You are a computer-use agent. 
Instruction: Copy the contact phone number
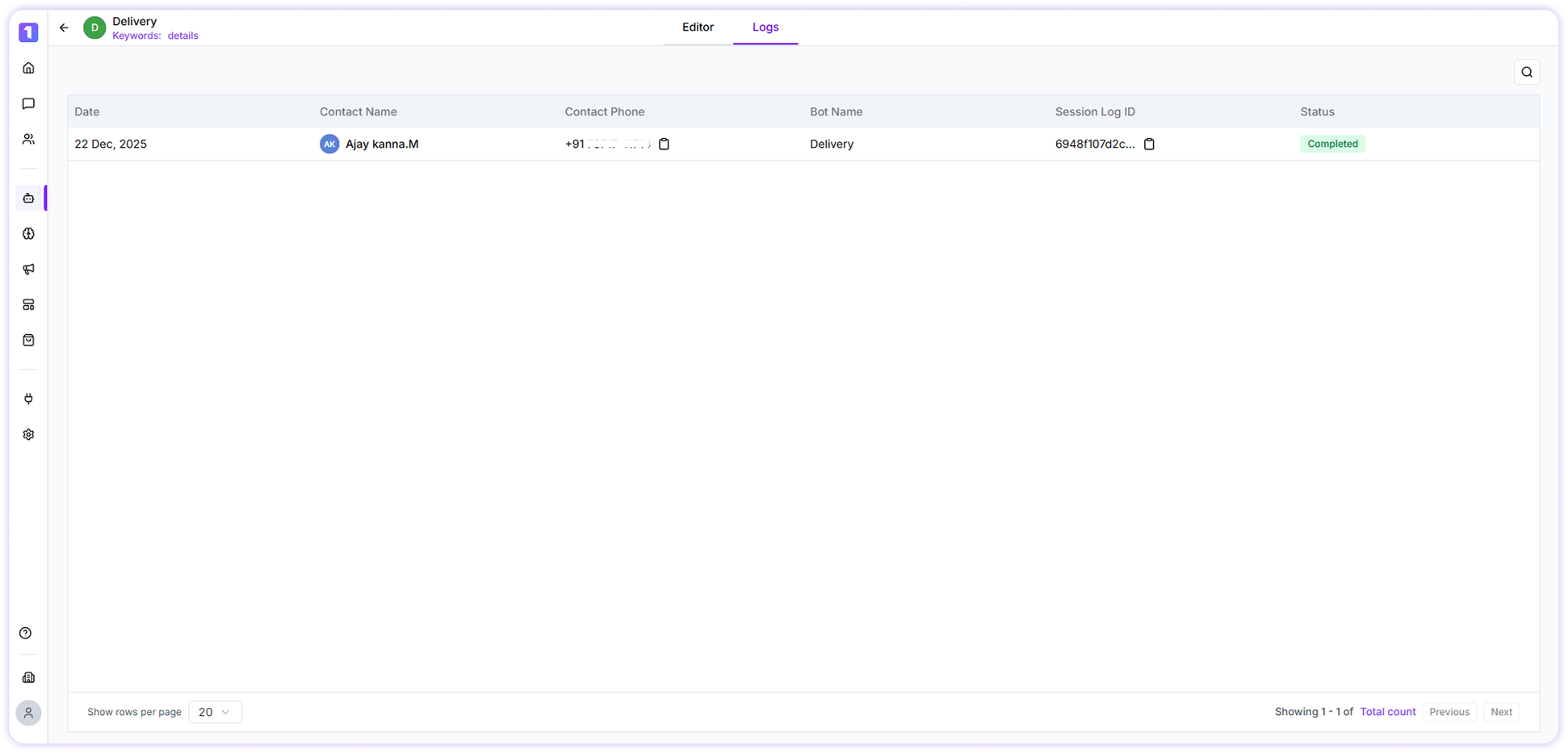(x=664, y=144)
